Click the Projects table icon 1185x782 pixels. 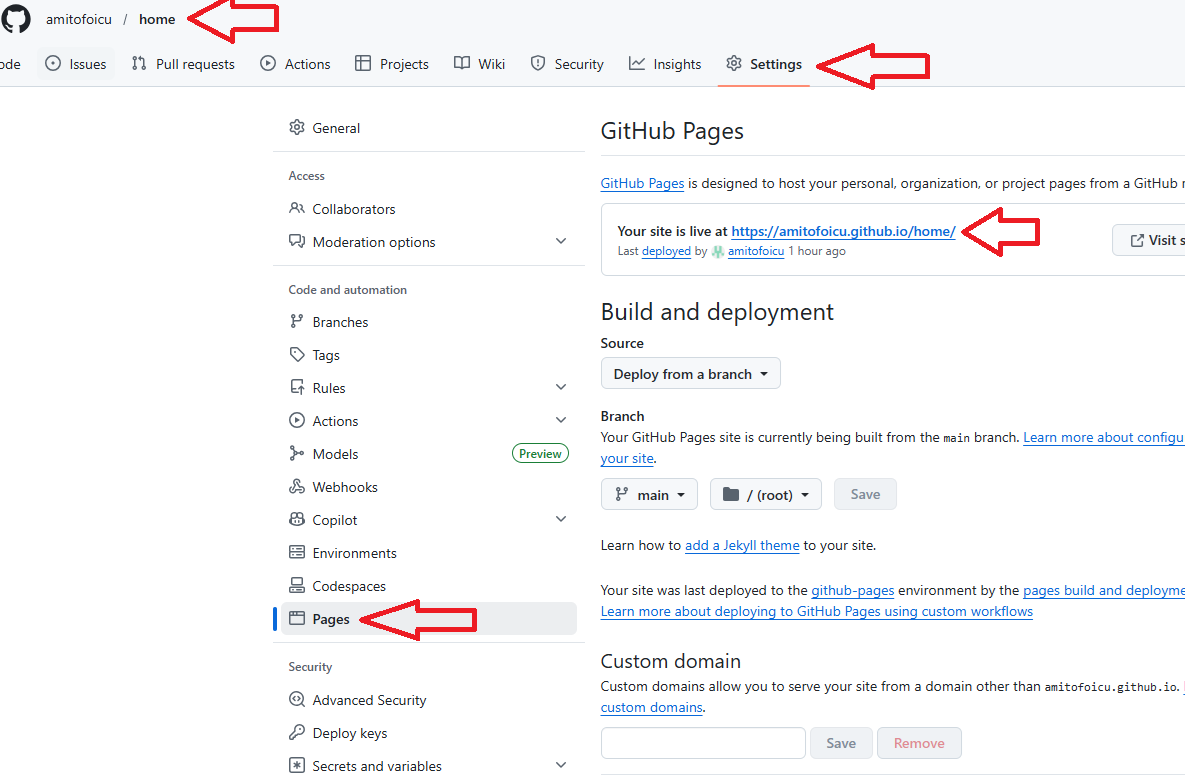point(363,64)
